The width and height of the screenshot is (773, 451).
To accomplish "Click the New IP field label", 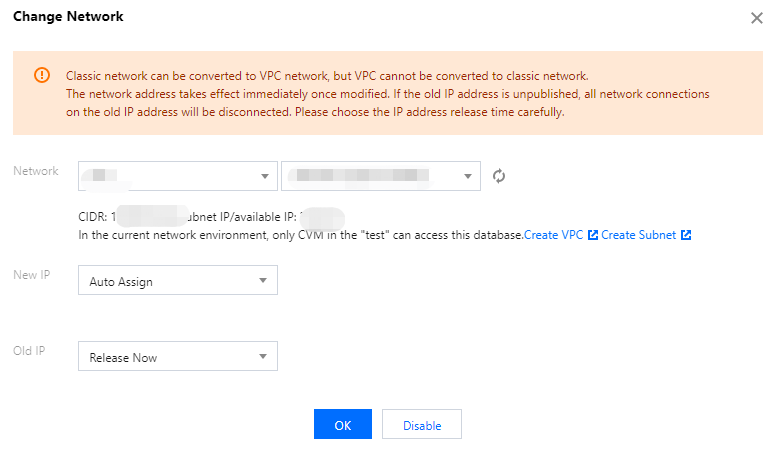I will pyautogui.click(x=32, y=275).
